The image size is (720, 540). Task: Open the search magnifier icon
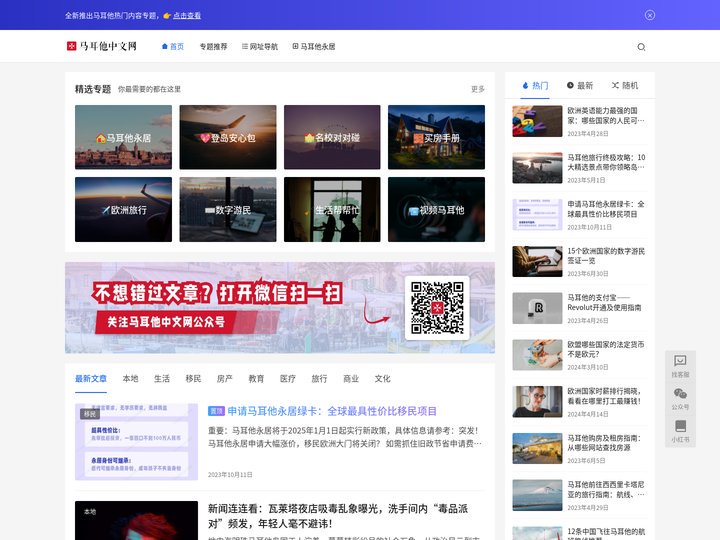641,47
